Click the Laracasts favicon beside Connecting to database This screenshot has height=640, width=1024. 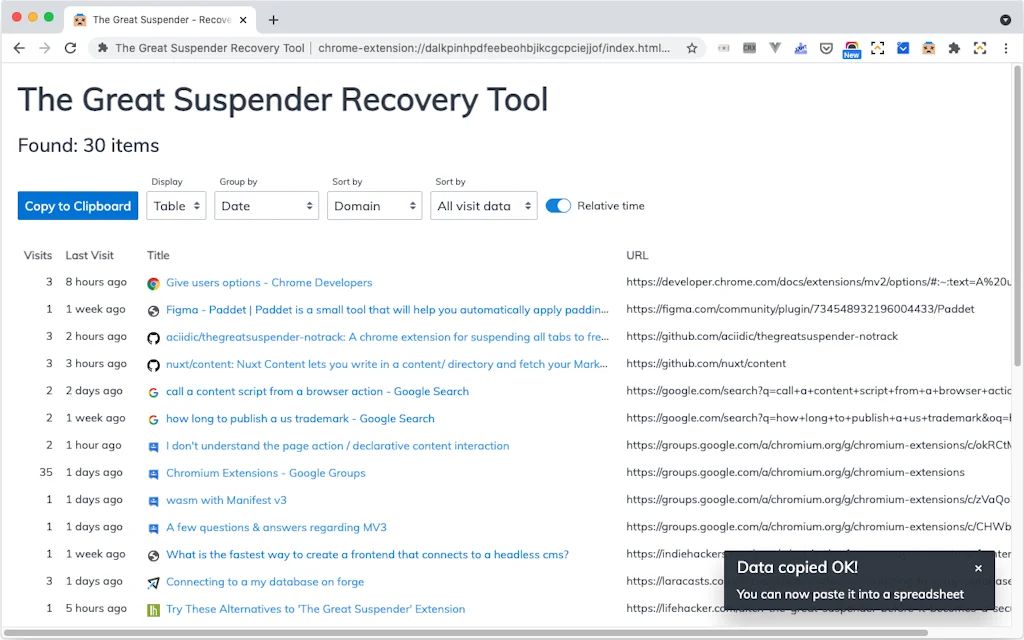click(x=153, y=583)
